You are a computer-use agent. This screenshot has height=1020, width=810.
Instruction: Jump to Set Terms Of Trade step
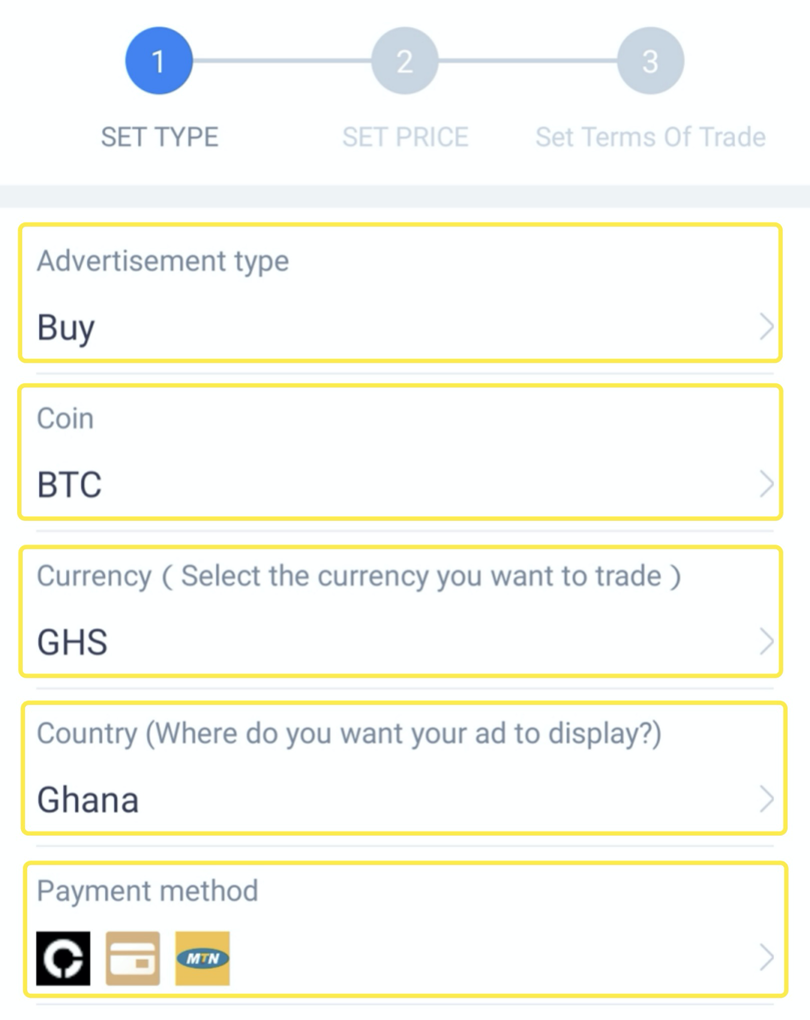tap(650, 137)
